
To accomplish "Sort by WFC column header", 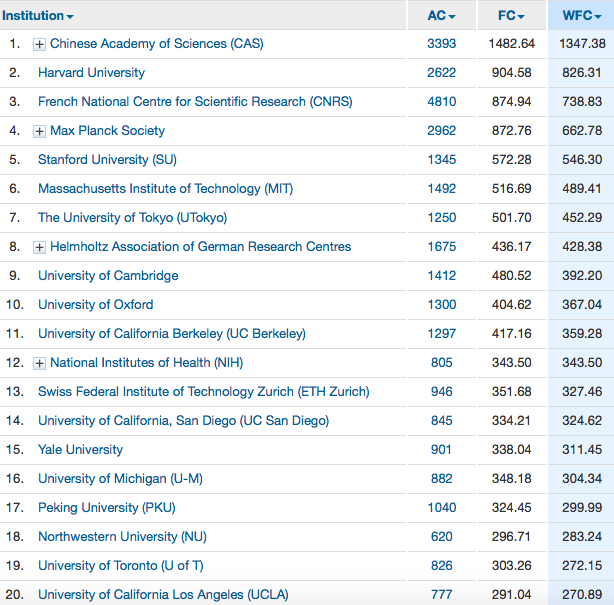I will 581,16.
